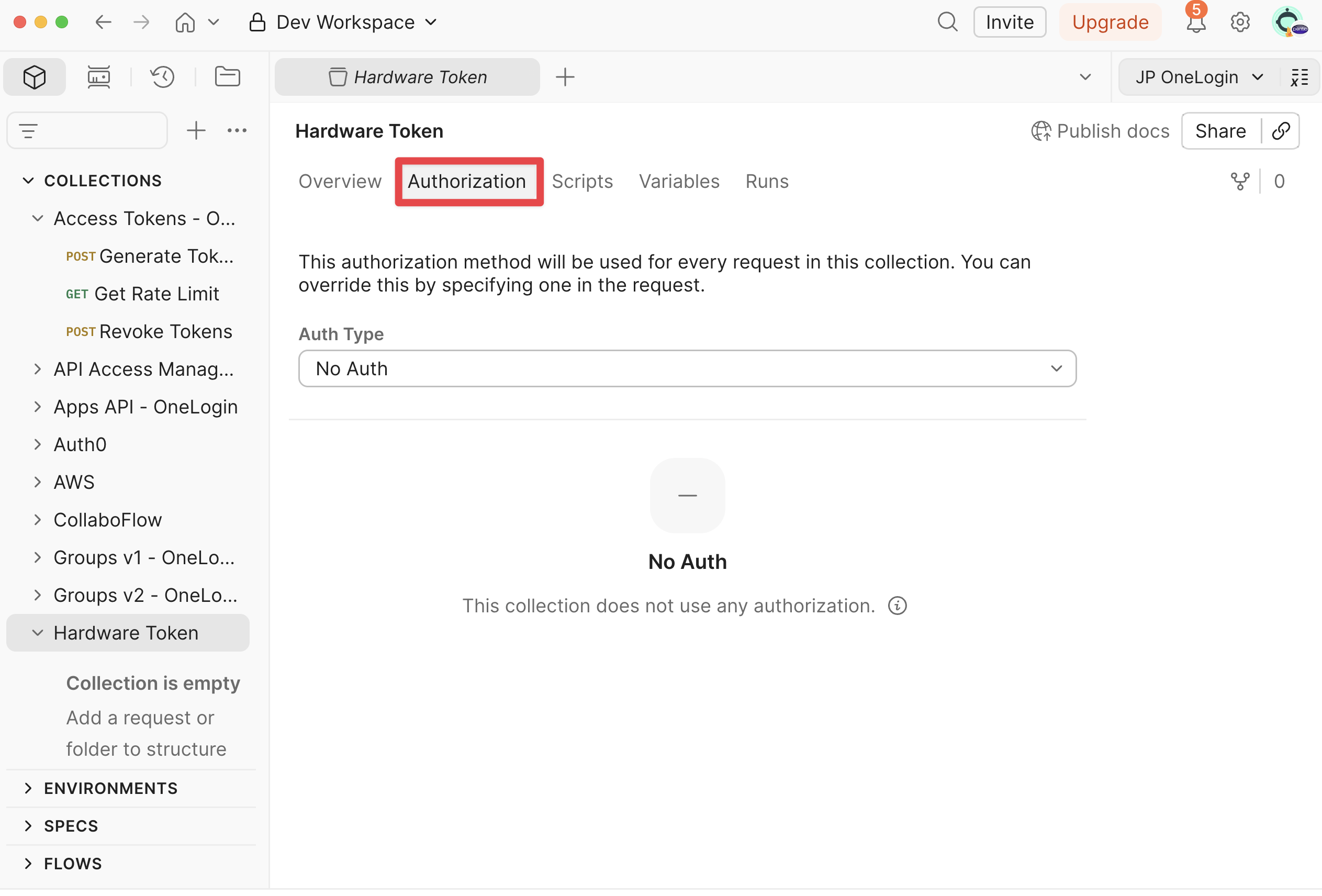Open the Dev Workspace switcher
The image size is (1322, 896).
[x=343, y=22]
